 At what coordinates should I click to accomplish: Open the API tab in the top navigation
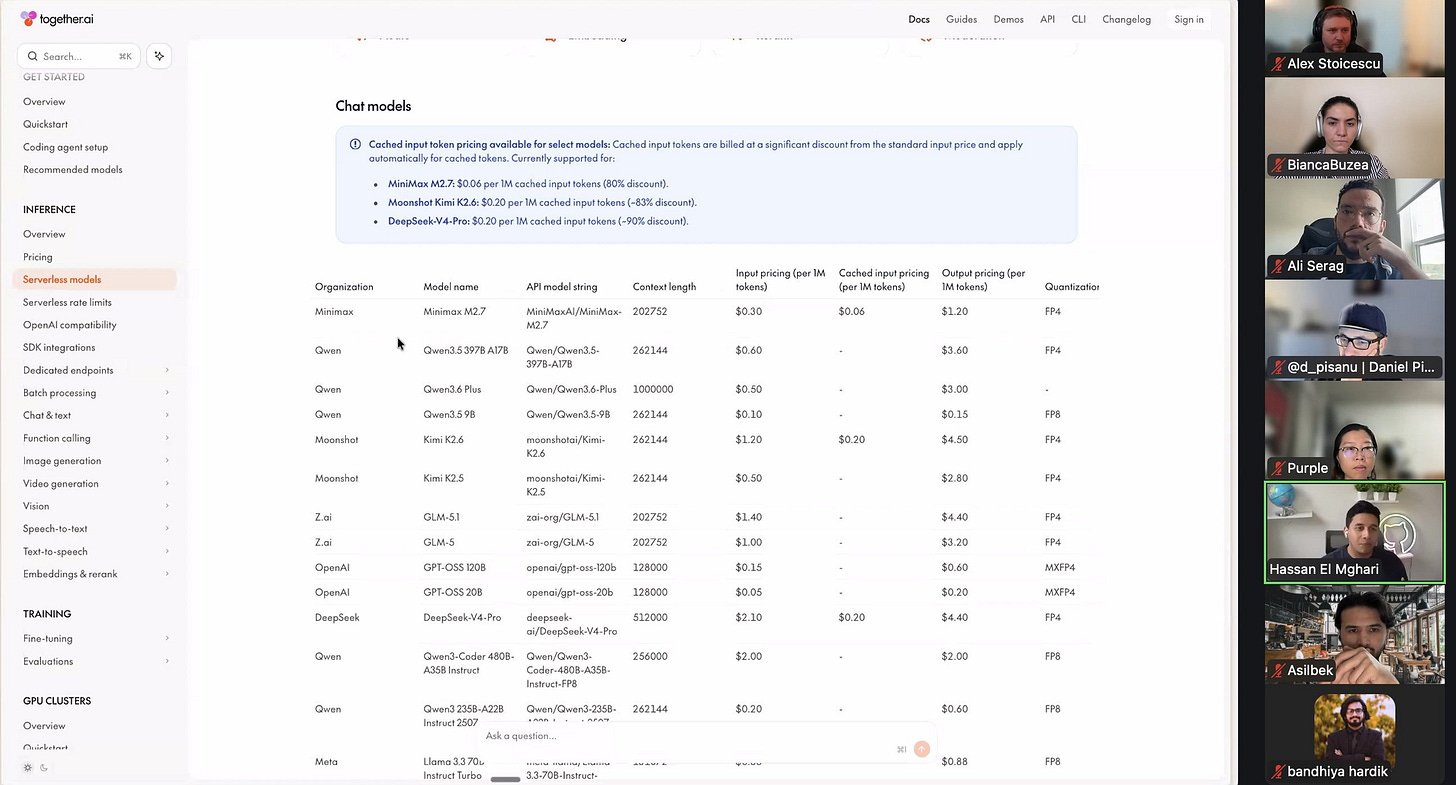[x=1047, y=19]
